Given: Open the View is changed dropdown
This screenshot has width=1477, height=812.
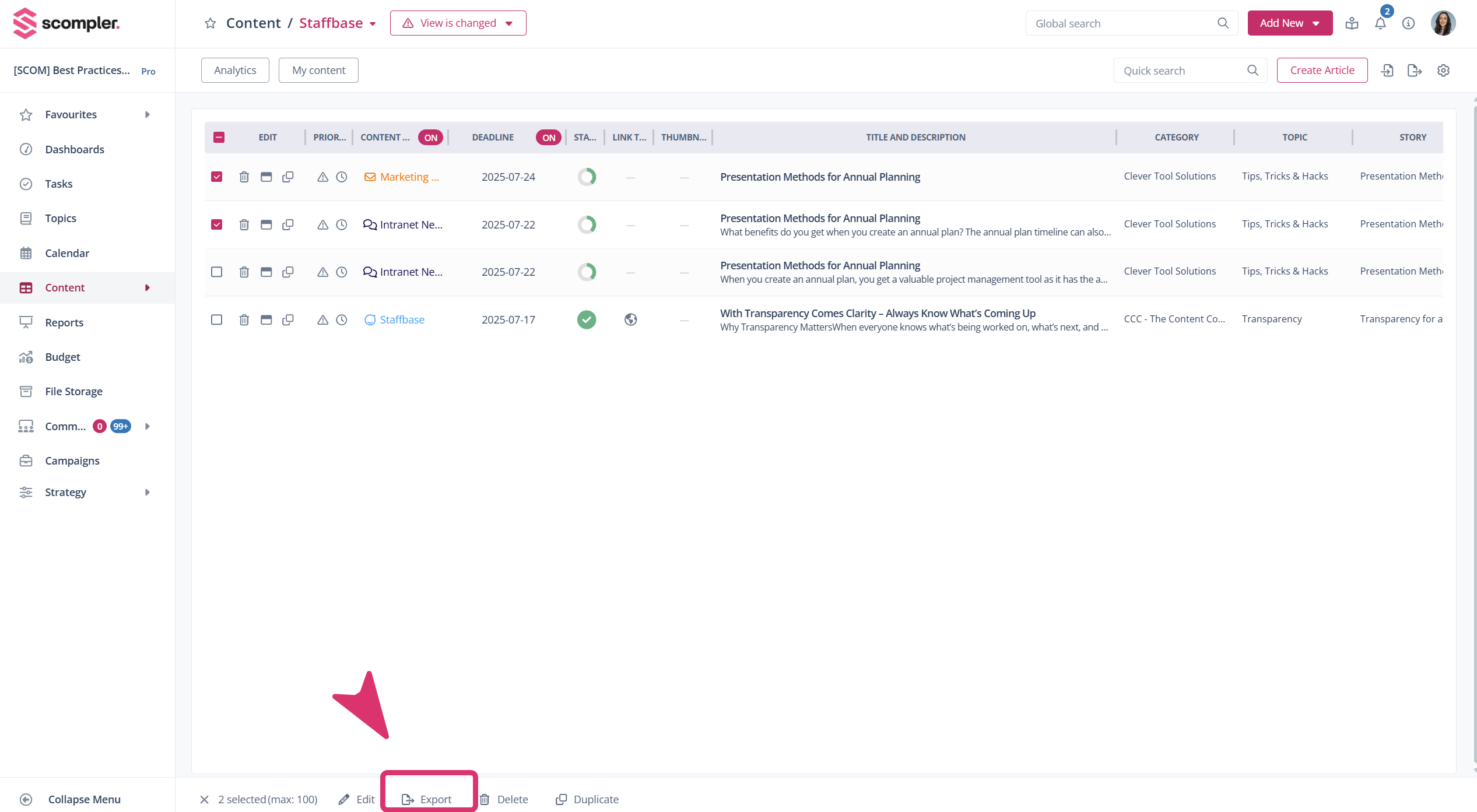Looking at the screenshot, I should 458,23.
